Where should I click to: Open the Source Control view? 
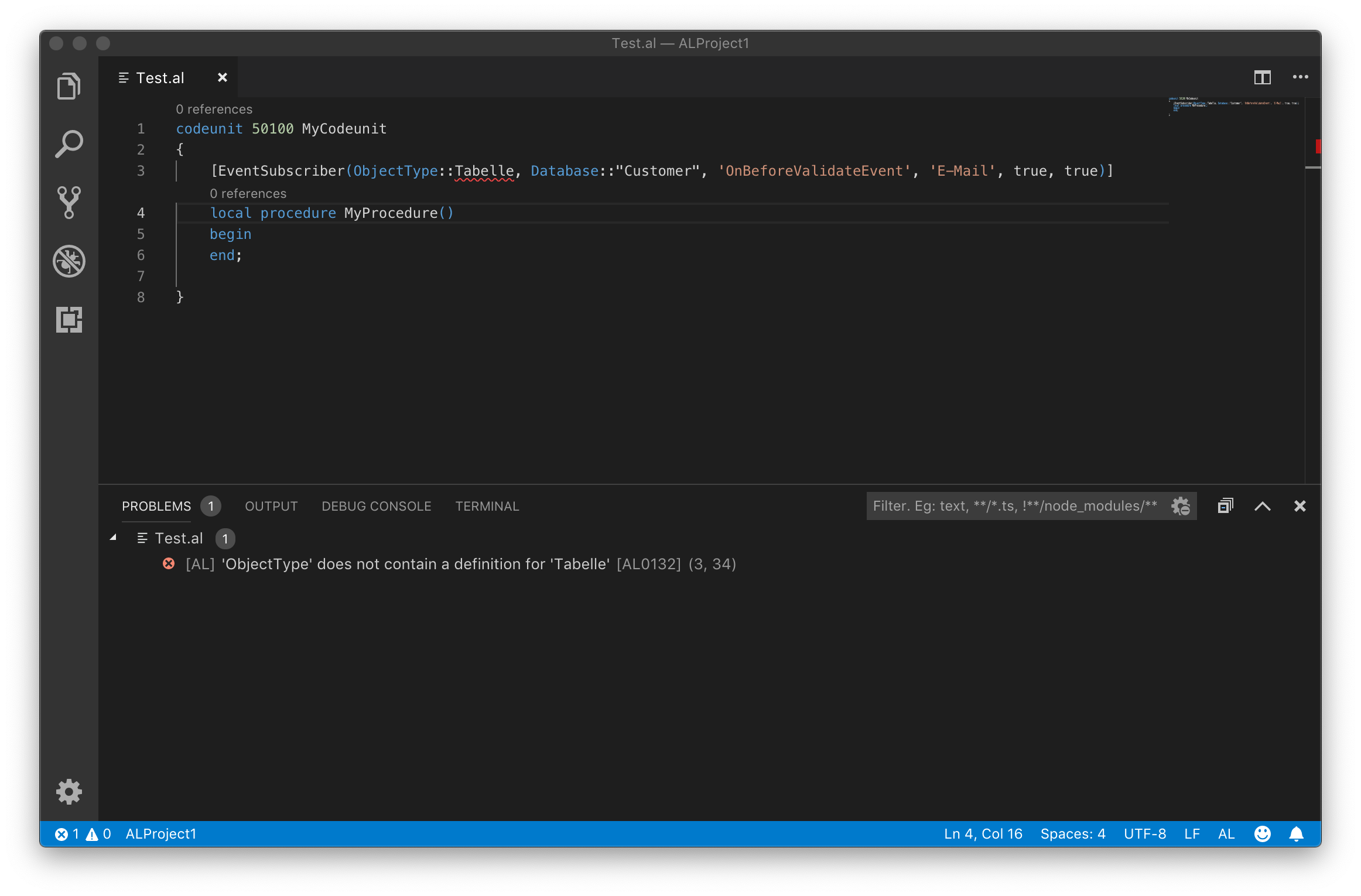click(x=69, y=202)
